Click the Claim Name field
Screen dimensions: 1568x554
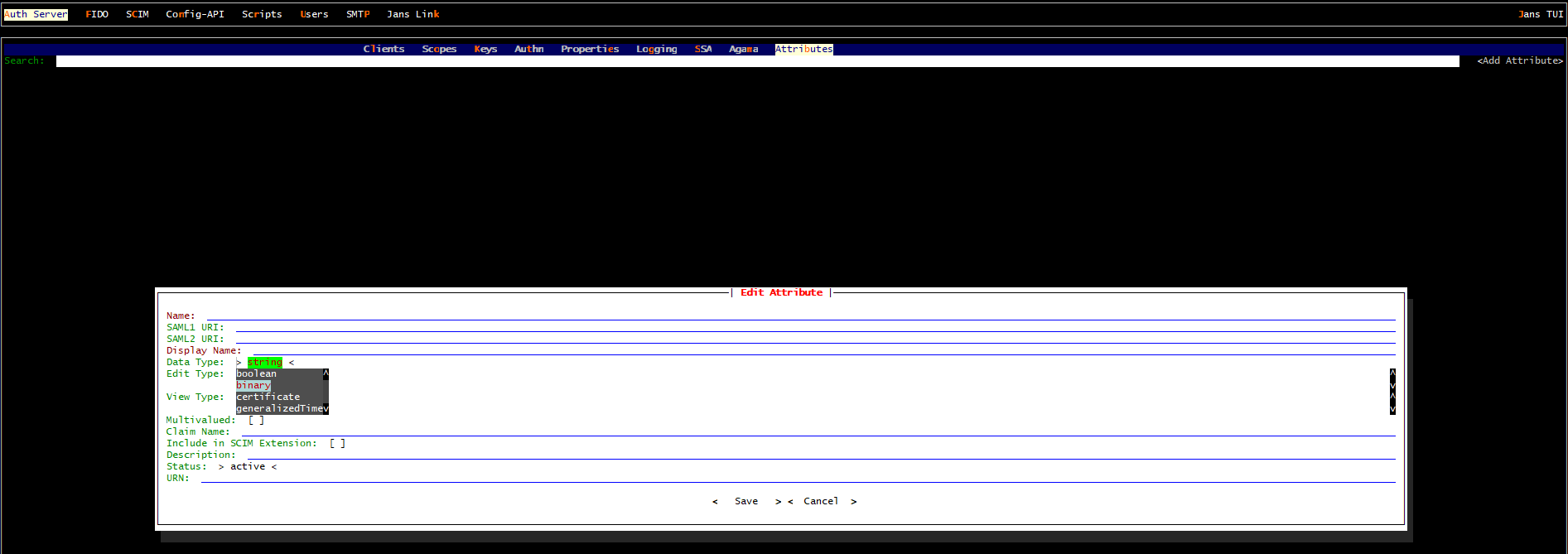coord(818,431)
